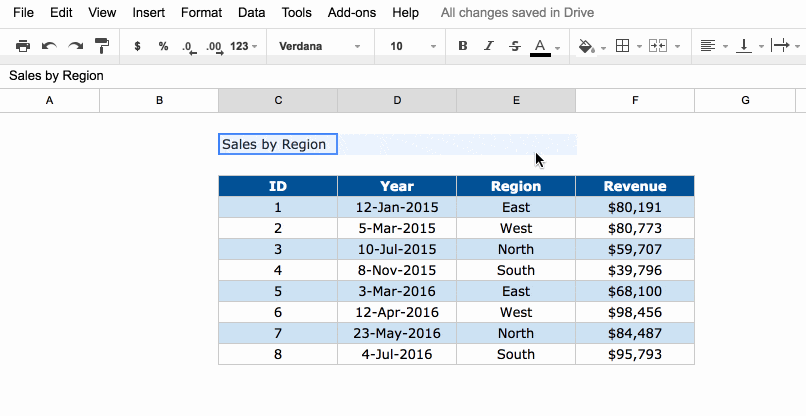
Task: Click the Redo arrow
Action: tap(75, 46)
